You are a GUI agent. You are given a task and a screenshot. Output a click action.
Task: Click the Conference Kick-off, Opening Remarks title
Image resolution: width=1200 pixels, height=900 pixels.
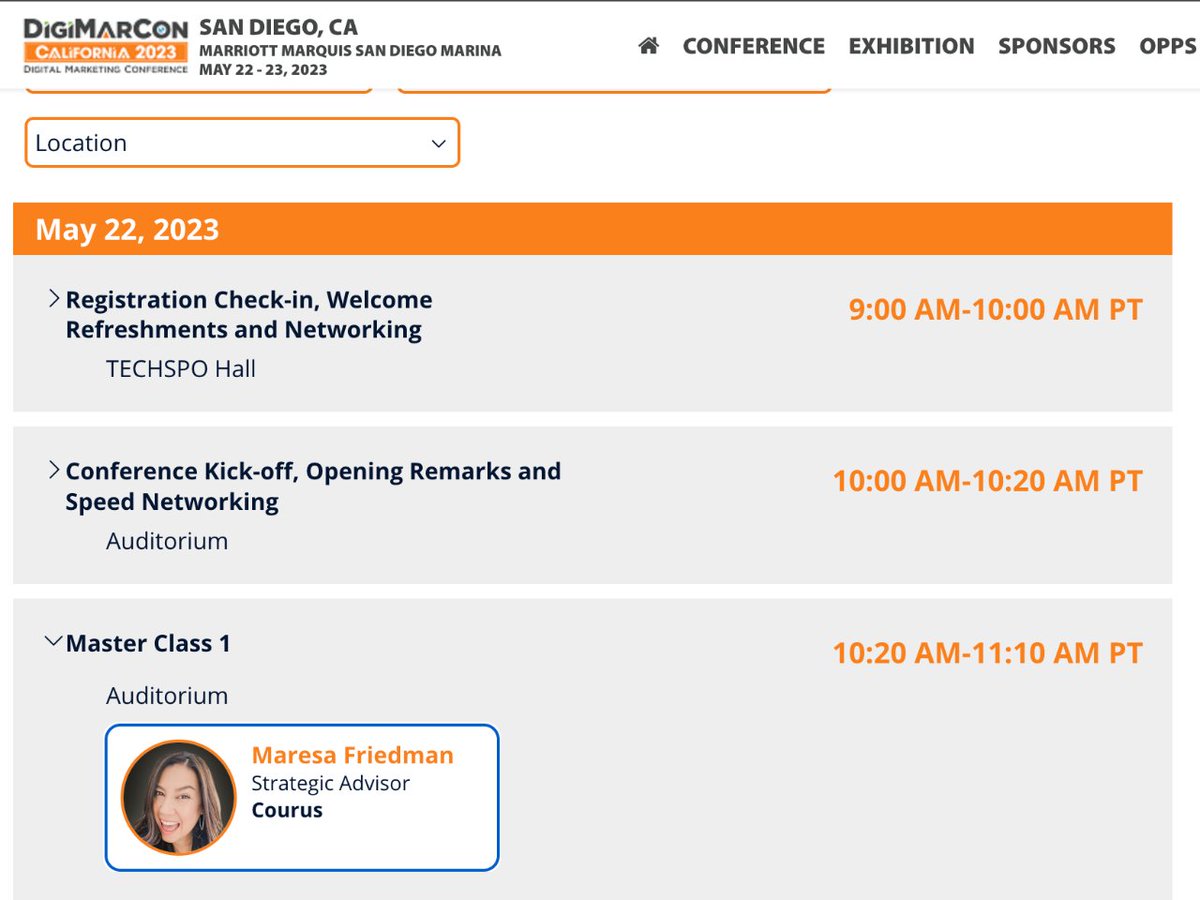pos(313,486)
